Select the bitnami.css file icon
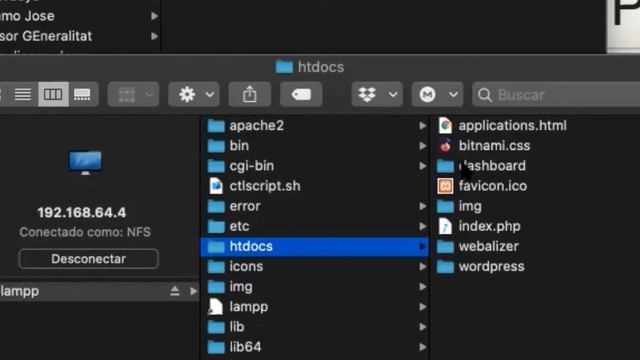640x360 pixels. (x=445, y=146)
